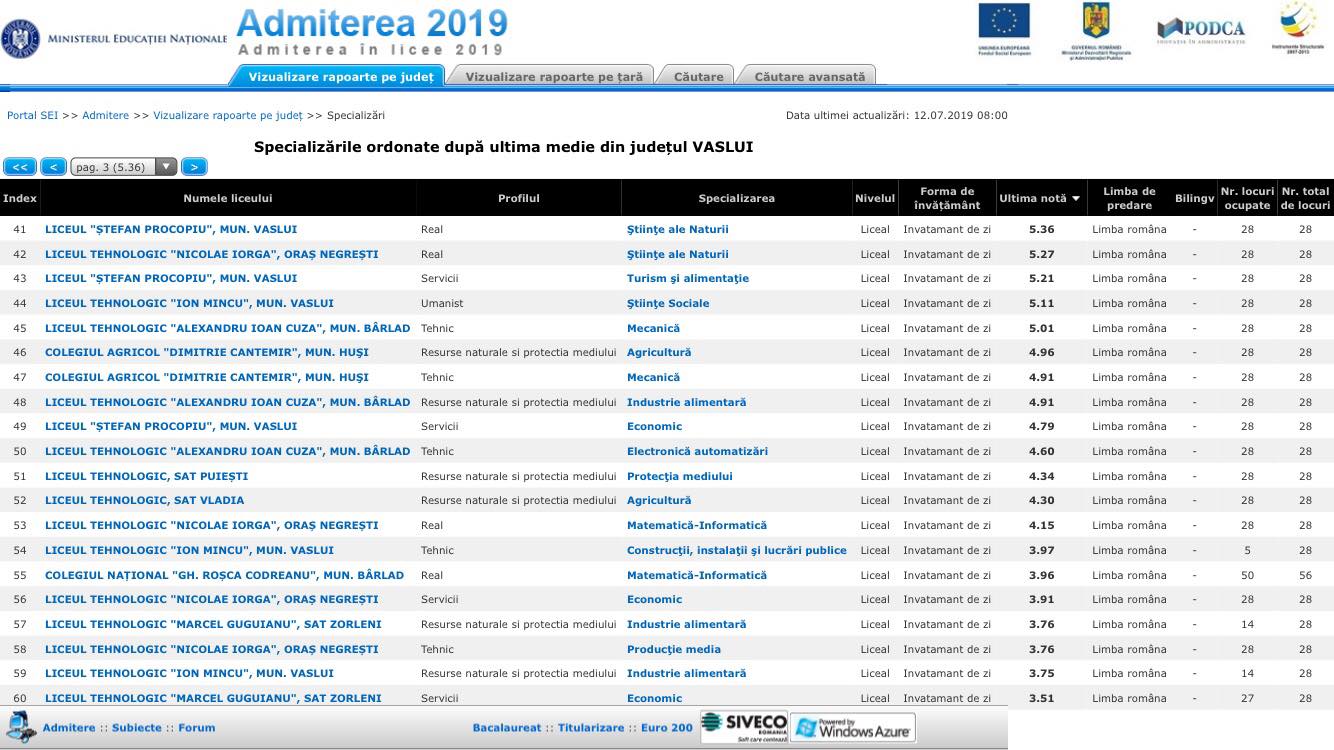Image resolution: width=1334 pixels, height=750 pixels.
Task: Open Turism și alimentație specialization link
Action: coord(688,279)
